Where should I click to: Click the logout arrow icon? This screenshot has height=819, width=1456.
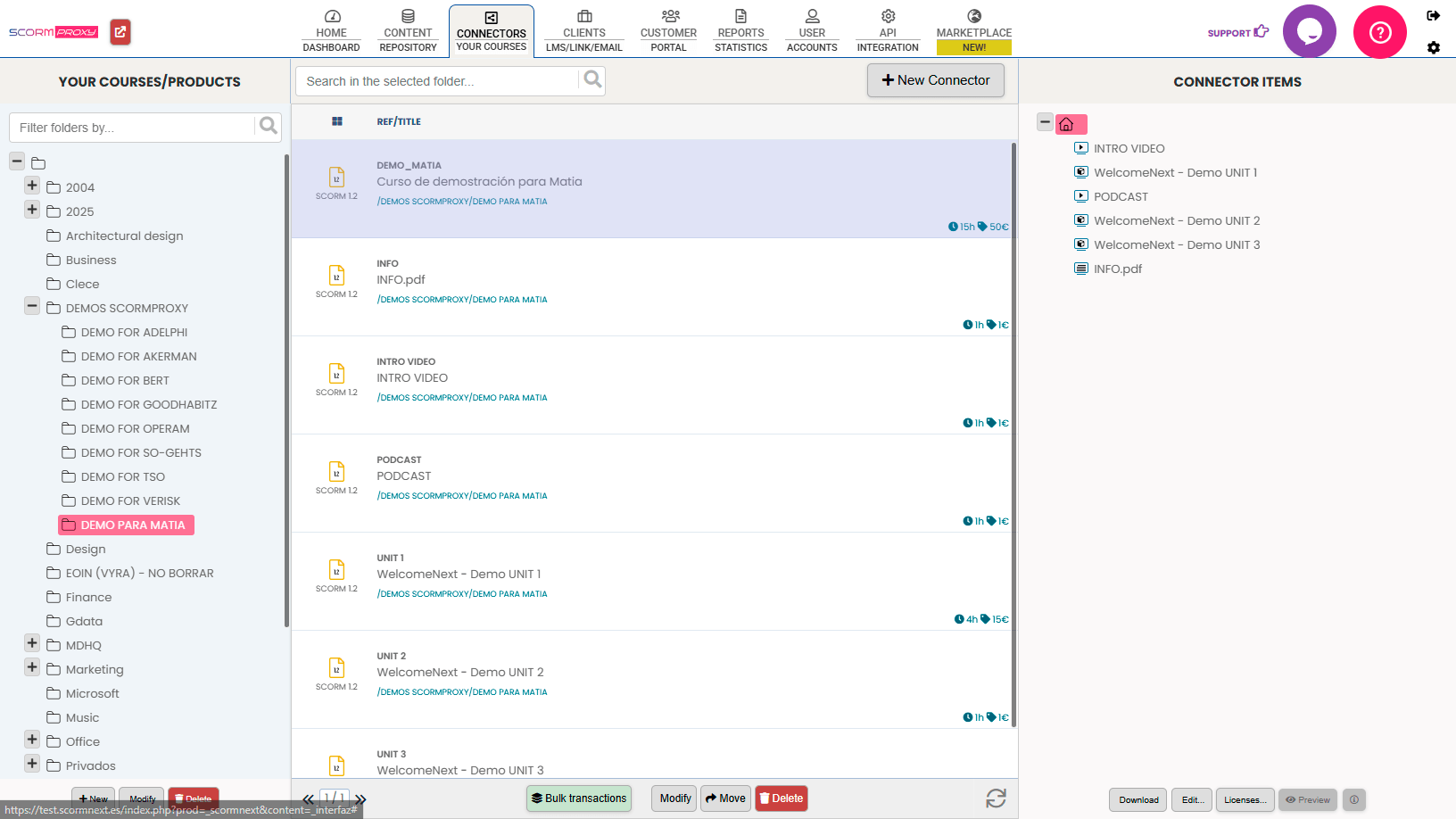[x=1433, y=15]
